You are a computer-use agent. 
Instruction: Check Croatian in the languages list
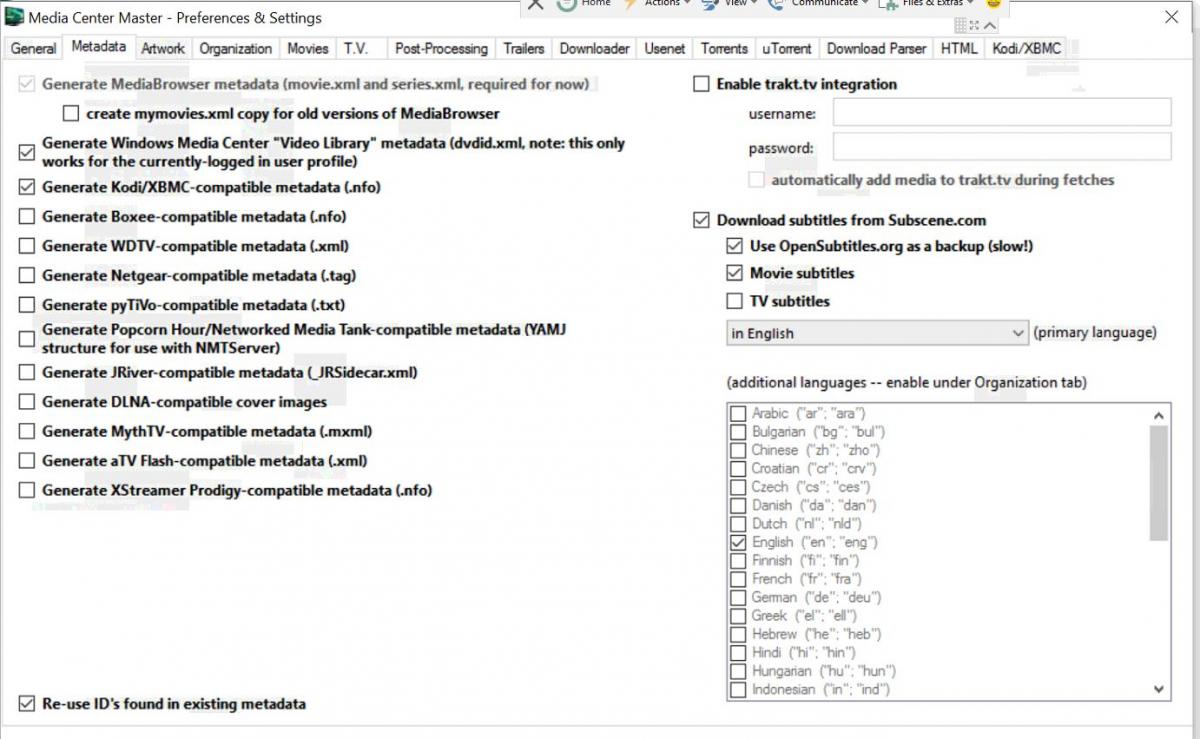(x=738, y=468)
